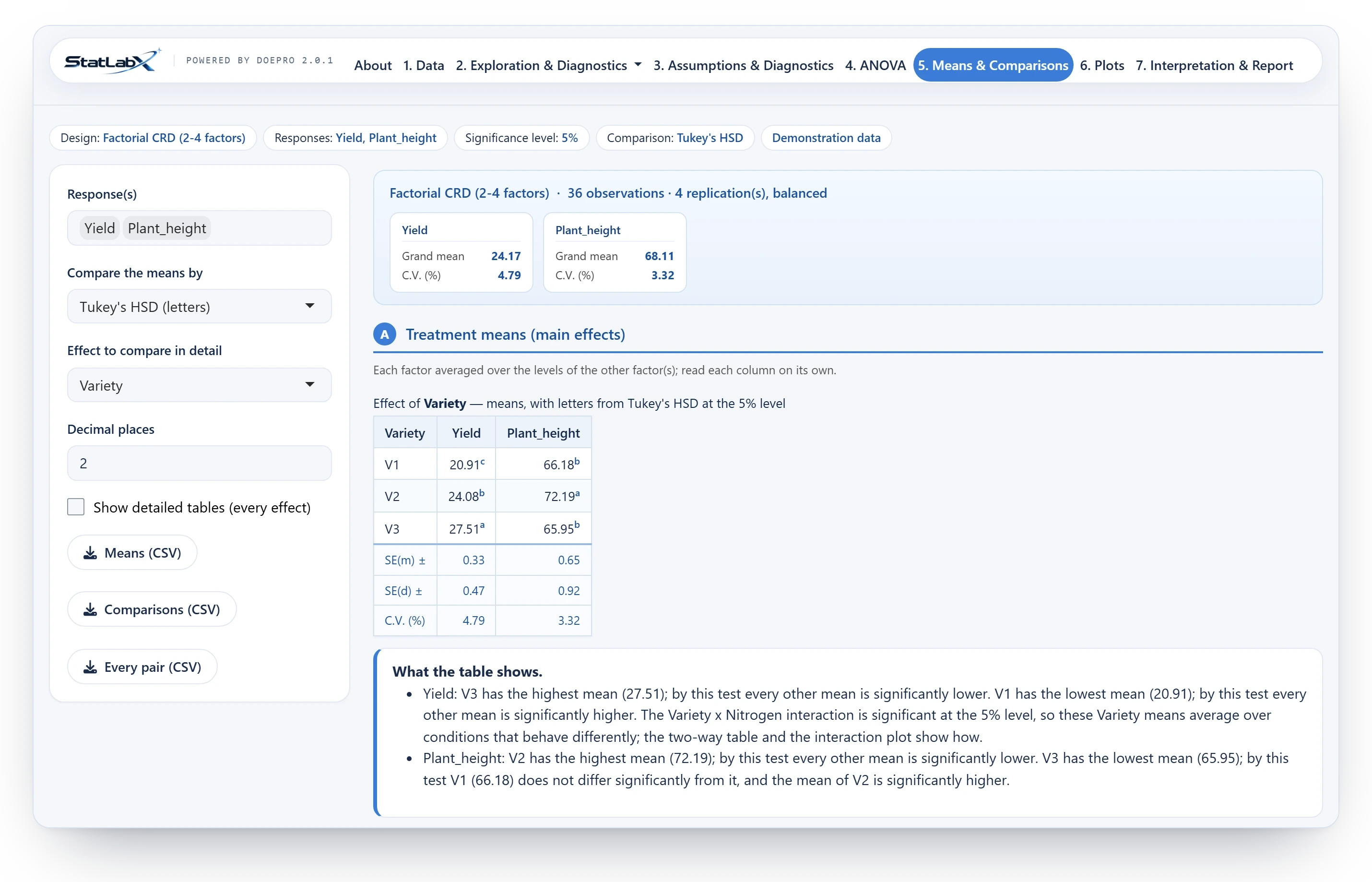
Task: Open 7. Interpretation & Report tab
Action: 1214,65
